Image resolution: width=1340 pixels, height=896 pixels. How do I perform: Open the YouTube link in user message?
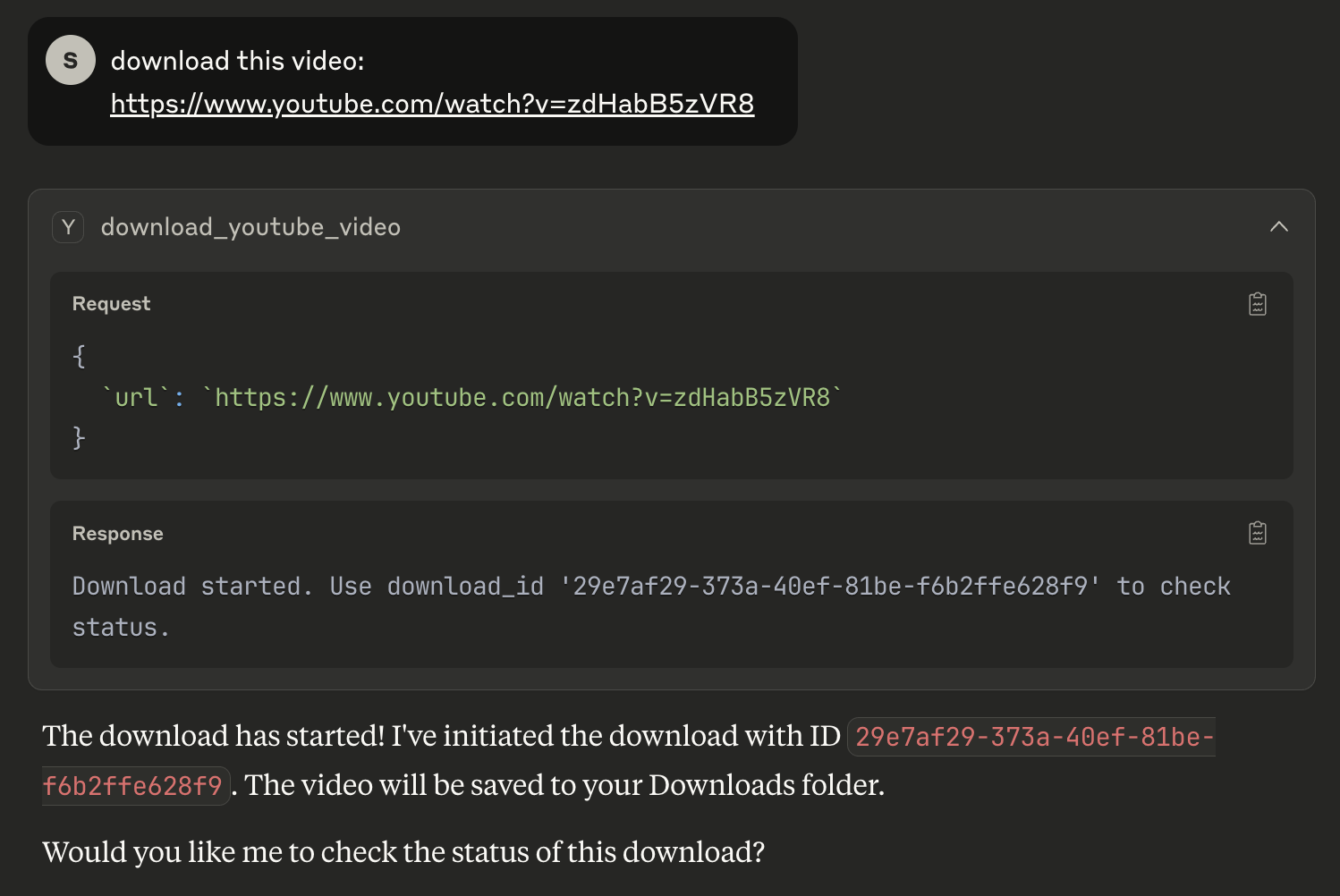coord(432,104)
